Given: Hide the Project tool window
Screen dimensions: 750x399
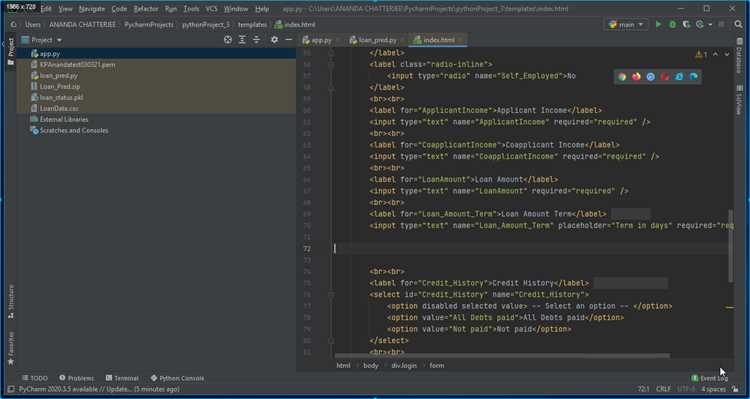Looking at the screenshot, I should (288, 40).
